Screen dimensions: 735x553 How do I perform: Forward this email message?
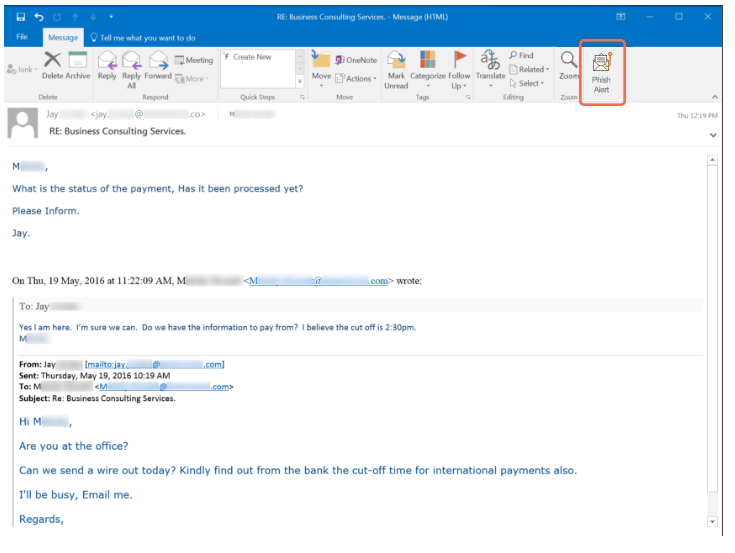(x=158, y=65)
